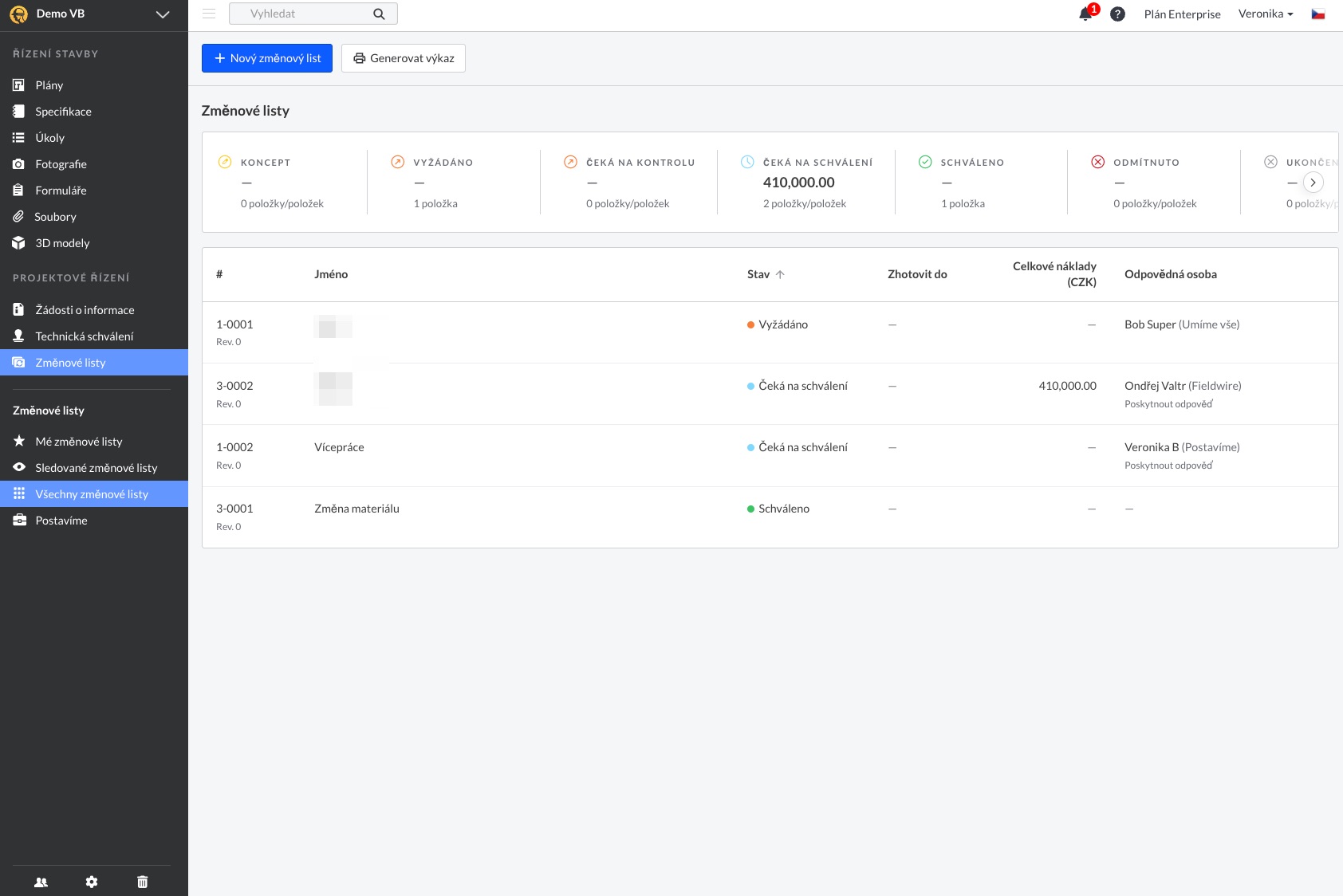
Task: Click the star icon for Mé změnové listy
Action: click(18, 441)
